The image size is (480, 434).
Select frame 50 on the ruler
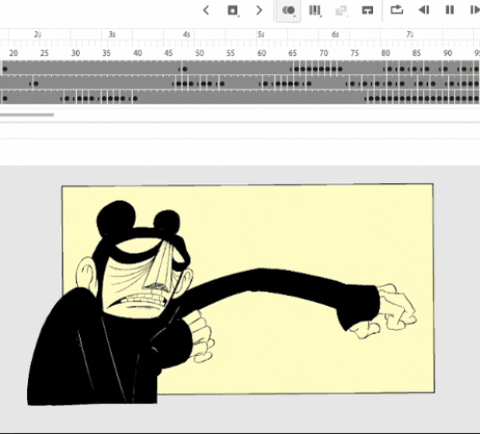(x=199, y=53)
